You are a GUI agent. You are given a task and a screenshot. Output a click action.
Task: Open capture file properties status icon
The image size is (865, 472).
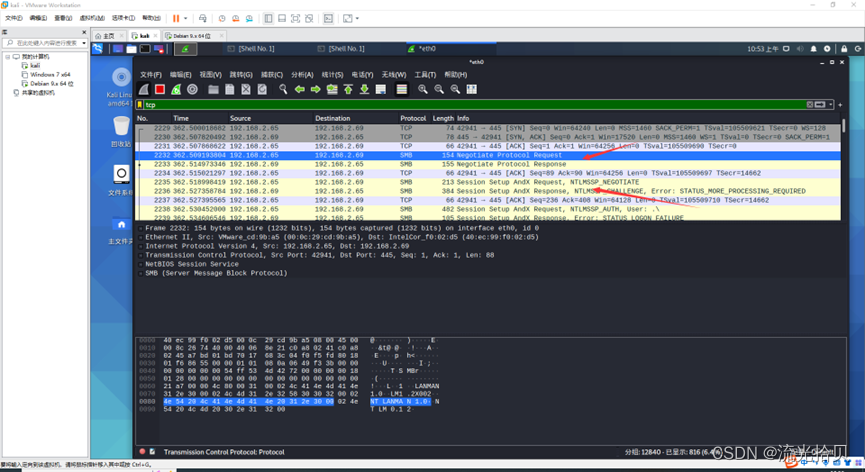tap(153, 452)
